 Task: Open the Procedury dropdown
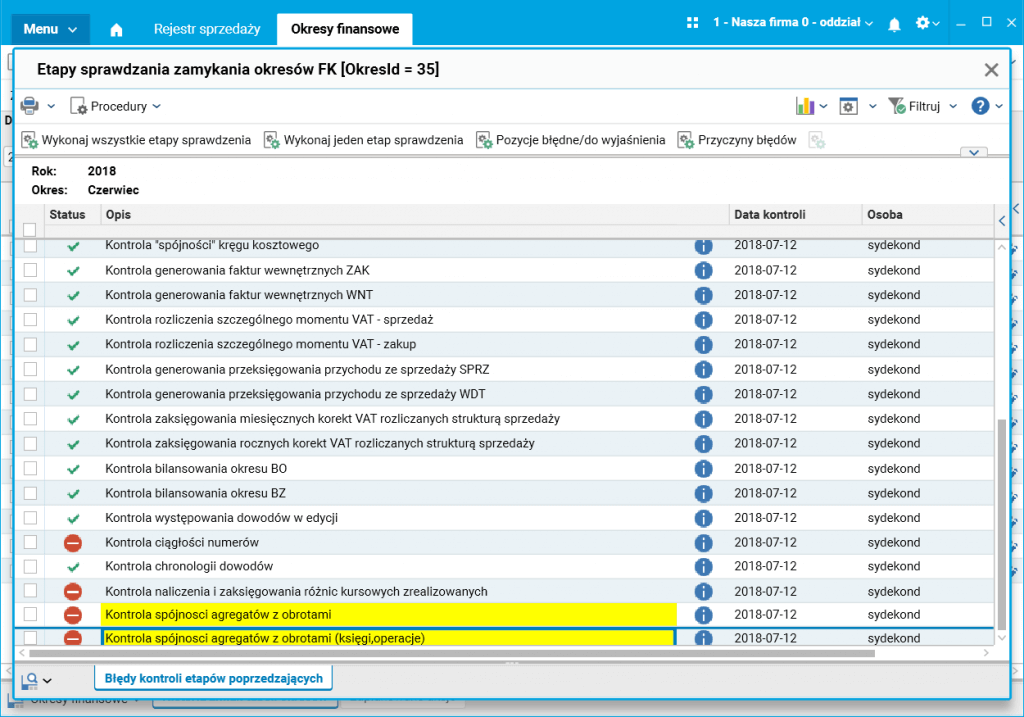(x=116, y=106)
